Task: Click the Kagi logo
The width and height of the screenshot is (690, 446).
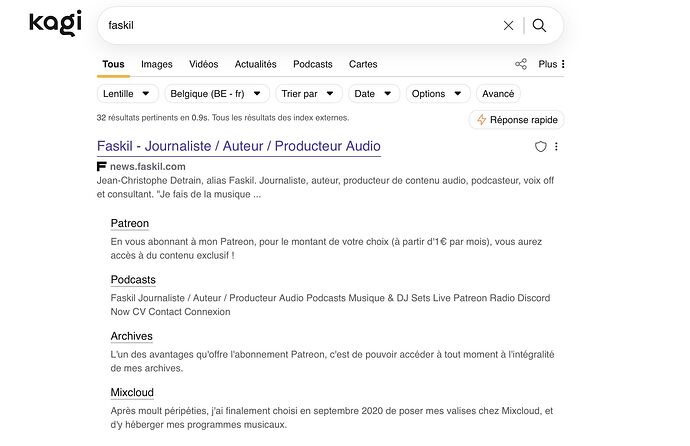Action: pos(55,23)
